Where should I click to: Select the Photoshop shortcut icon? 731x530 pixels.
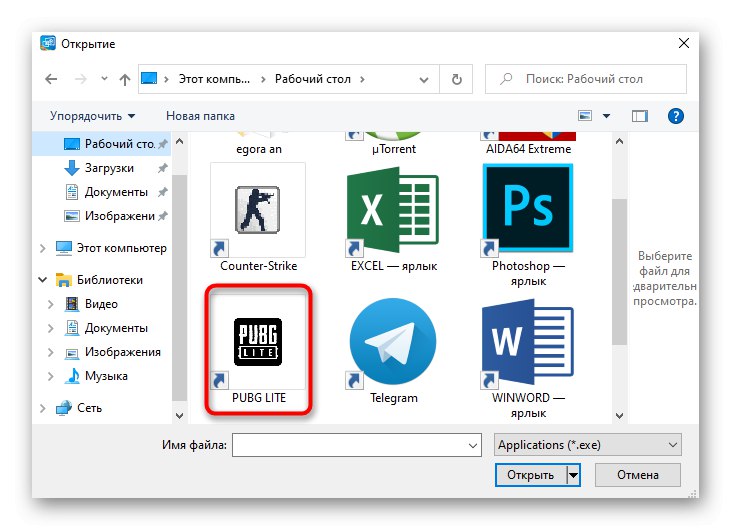tap(528, 210)
